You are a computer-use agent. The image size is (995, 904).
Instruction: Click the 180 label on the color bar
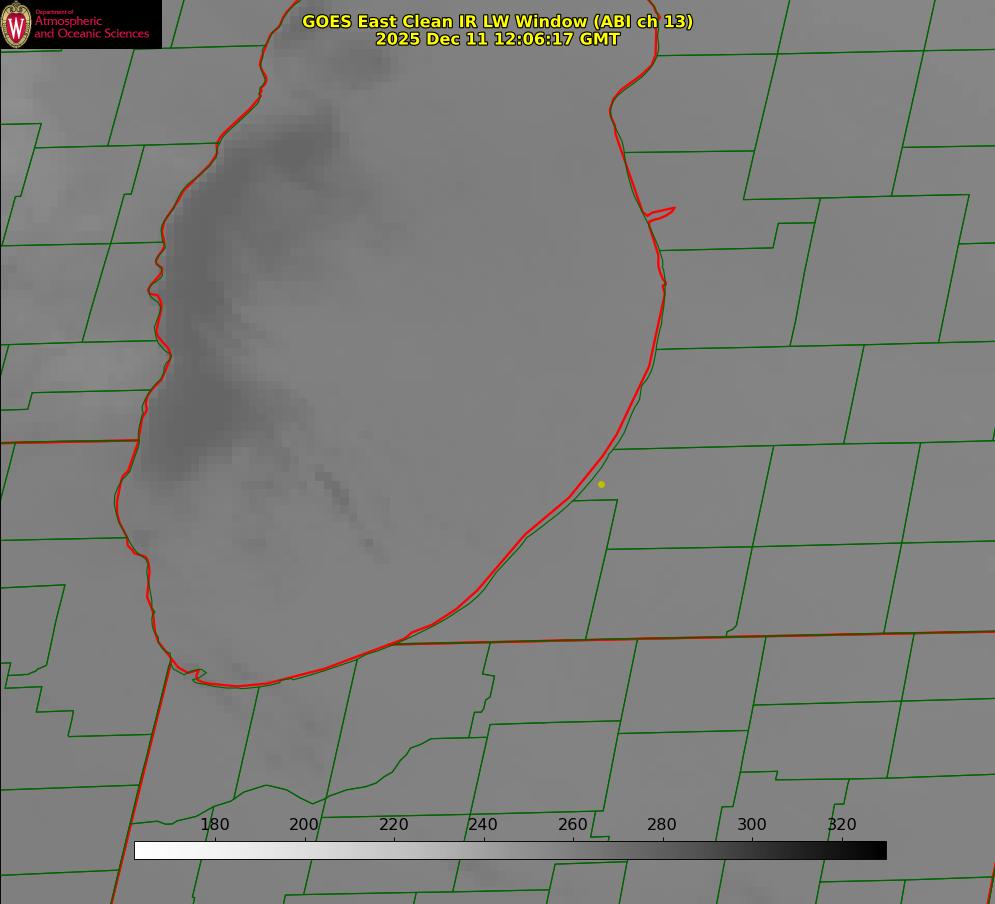pyautogui.click(x=215, y=824)
